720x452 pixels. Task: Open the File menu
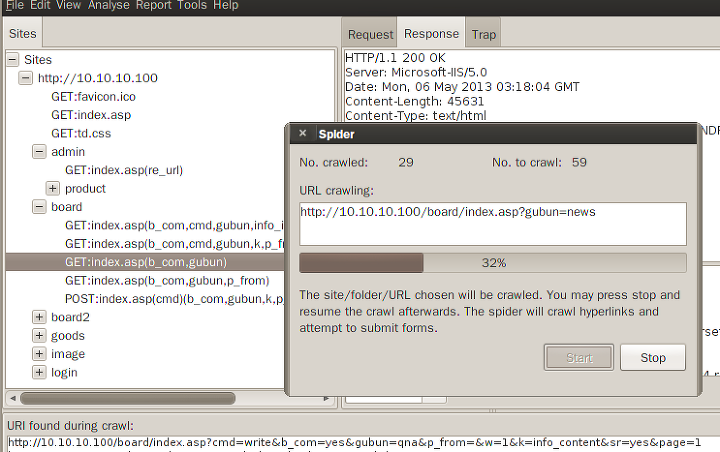point(14,5)
